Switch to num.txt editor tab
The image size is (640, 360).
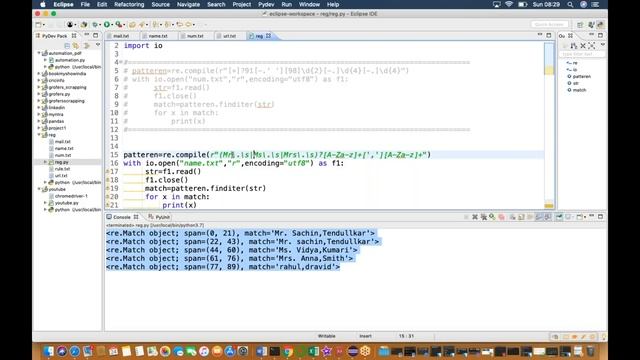(x=195, y=36)
